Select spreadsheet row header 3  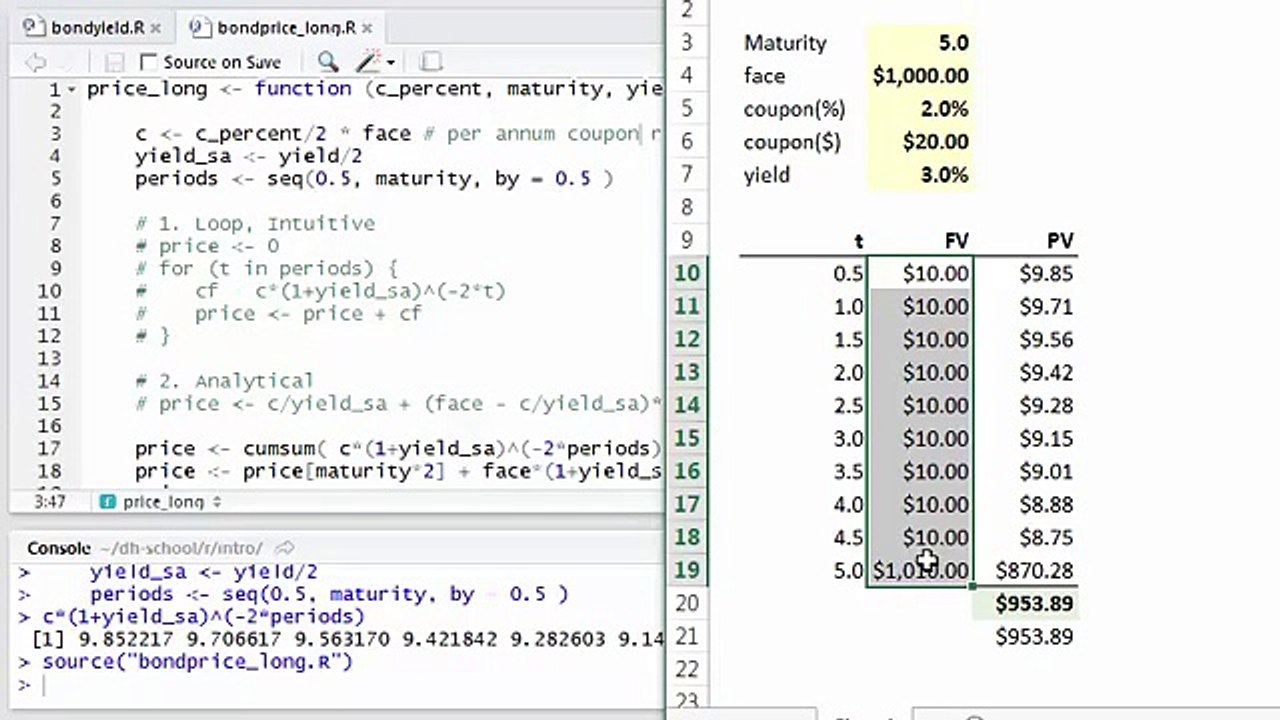(687, 42)
